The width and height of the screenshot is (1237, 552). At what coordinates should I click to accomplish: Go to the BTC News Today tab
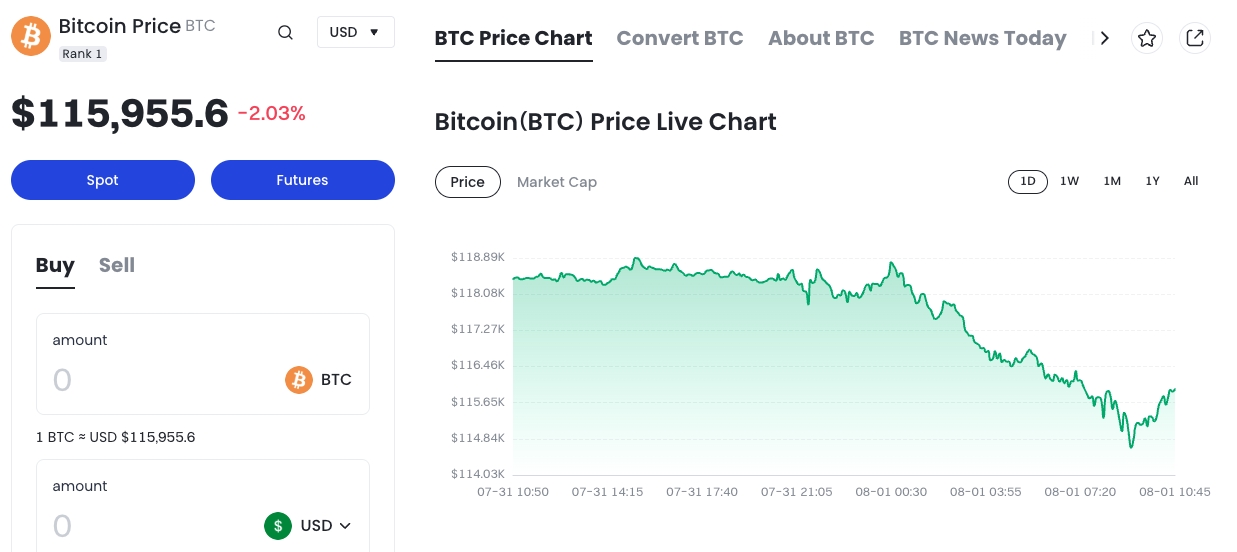[982, 38]
